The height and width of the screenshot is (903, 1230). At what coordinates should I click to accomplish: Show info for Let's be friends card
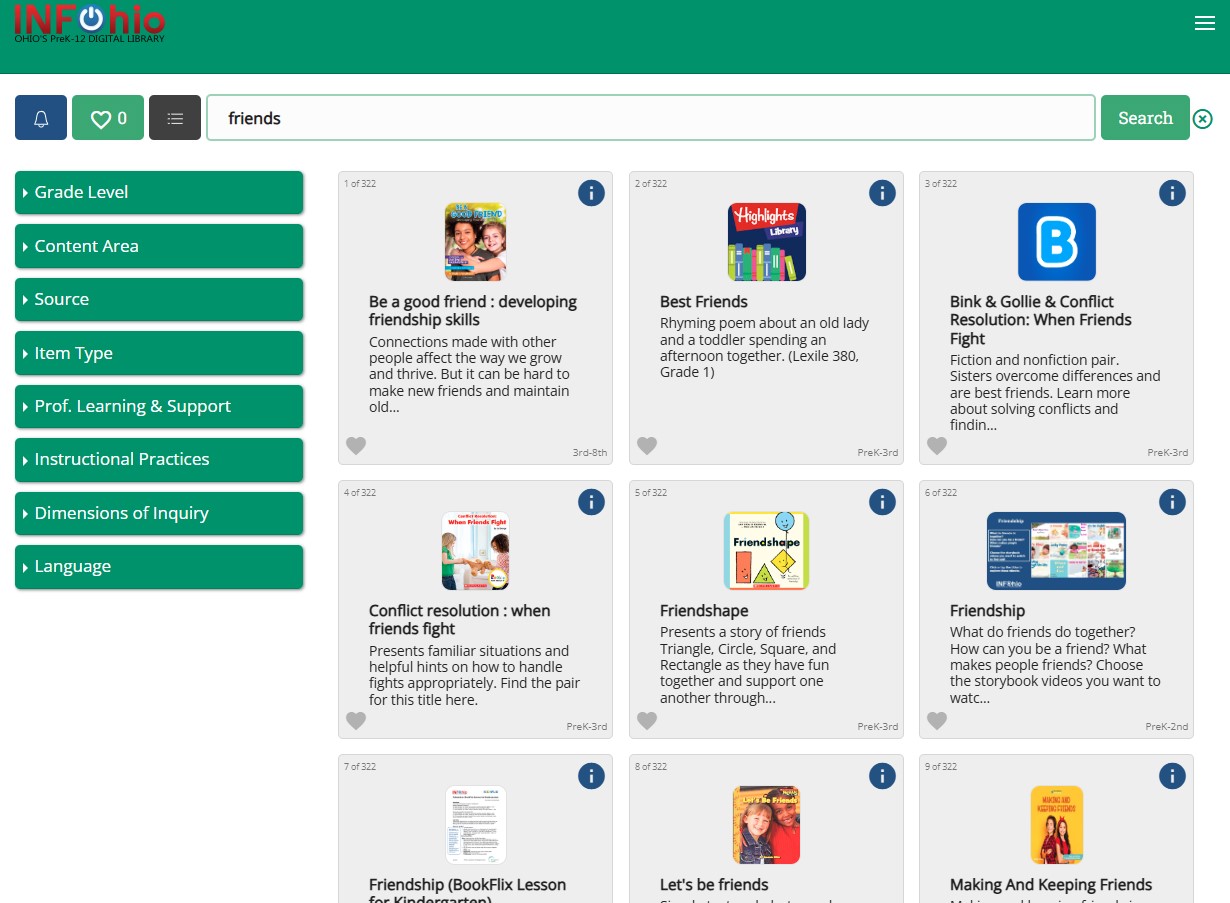click(882, 776)
